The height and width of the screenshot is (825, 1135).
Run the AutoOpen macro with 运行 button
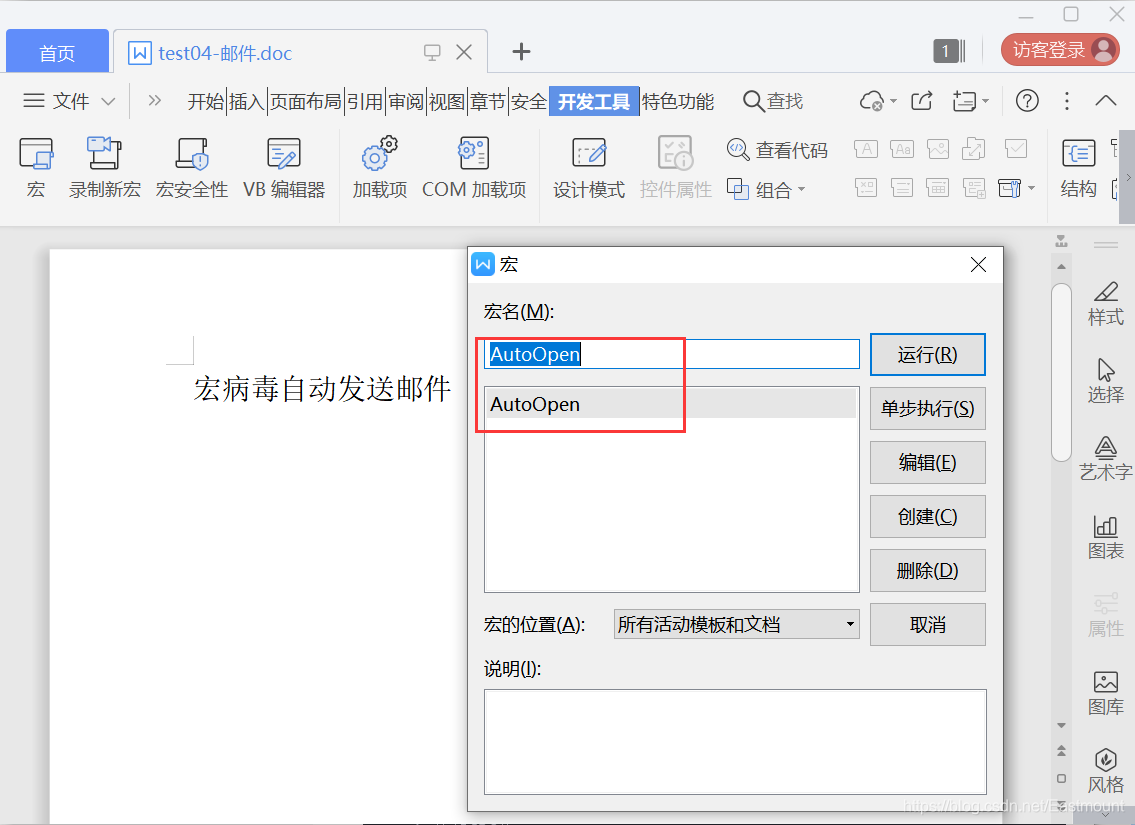[927, 354]
